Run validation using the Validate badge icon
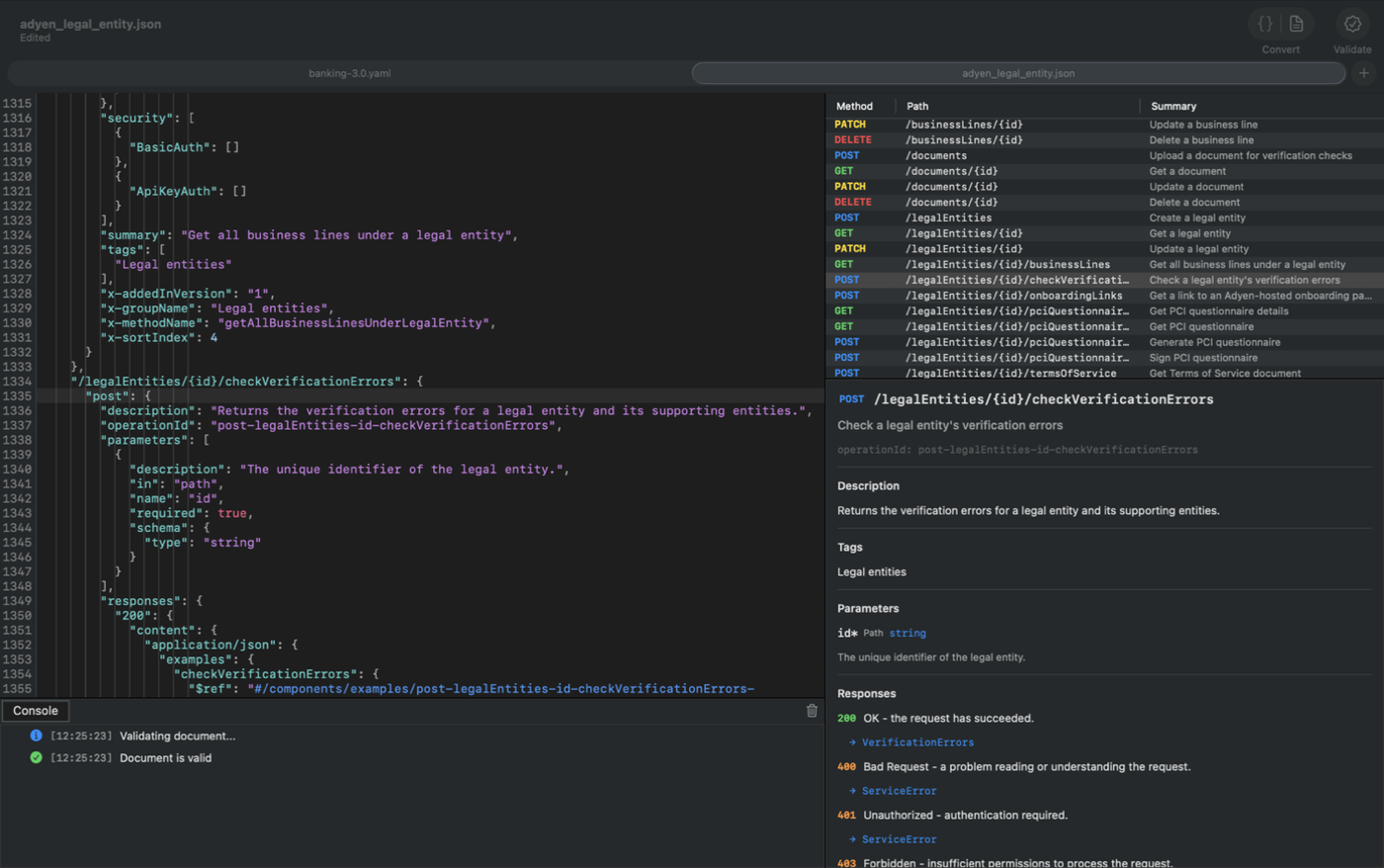The image size is (1384, 868). coord(1352,23)
